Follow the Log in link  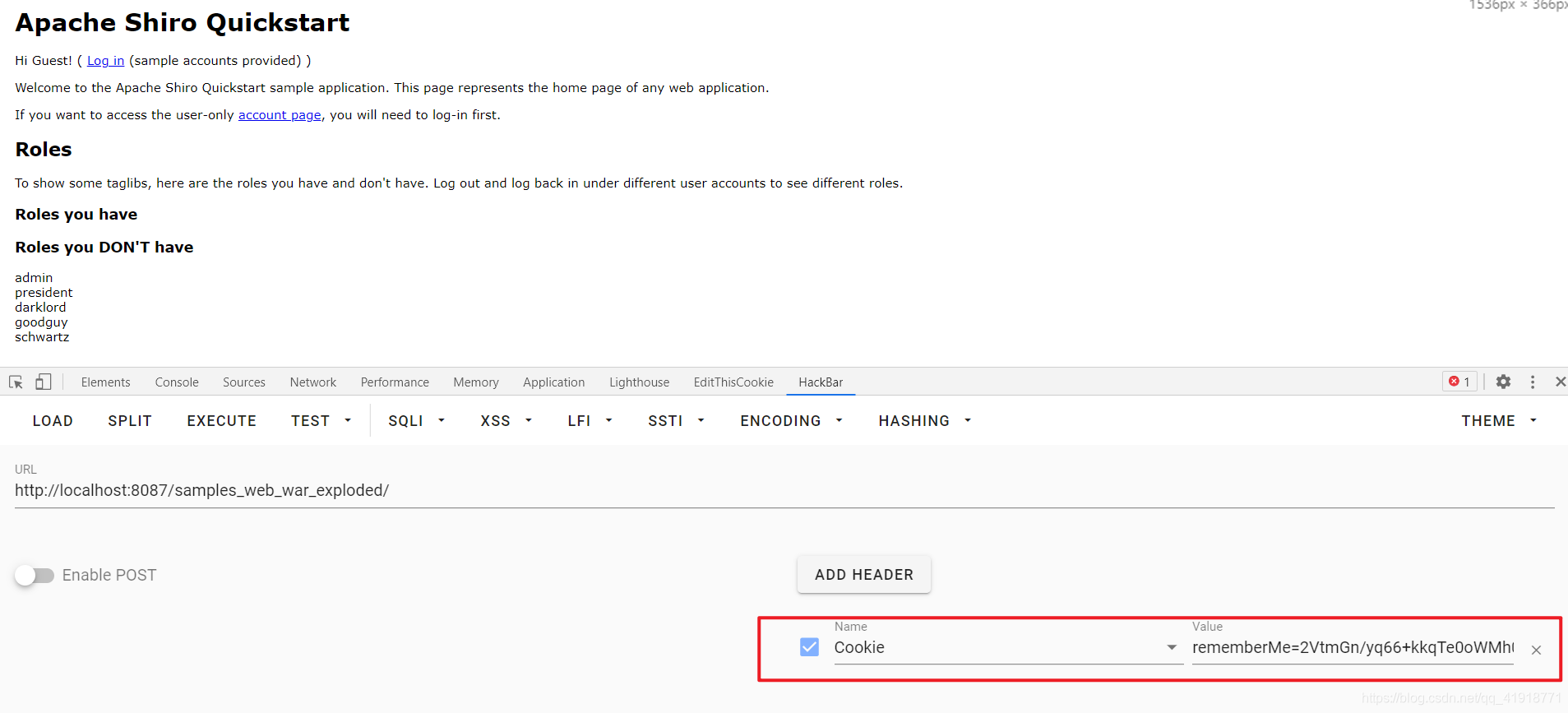106,61
